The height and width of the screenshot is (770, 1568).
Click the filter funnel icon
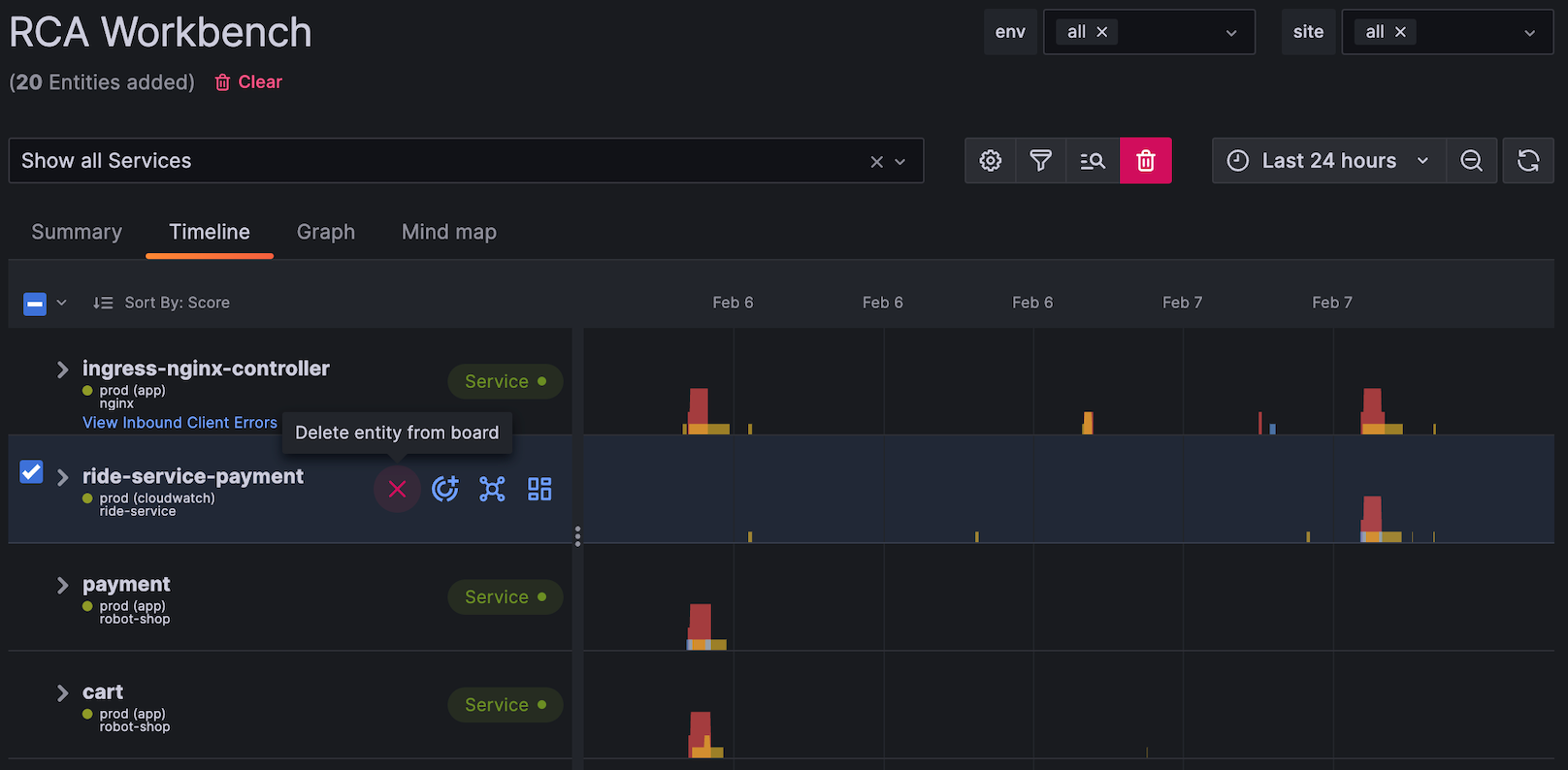point(1040,161)
